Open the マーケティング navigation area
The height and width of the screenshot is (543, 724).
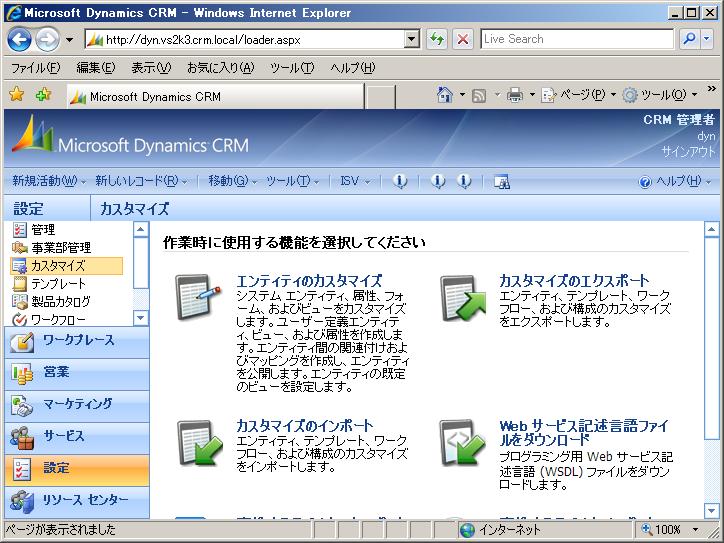tap(77, 405)
